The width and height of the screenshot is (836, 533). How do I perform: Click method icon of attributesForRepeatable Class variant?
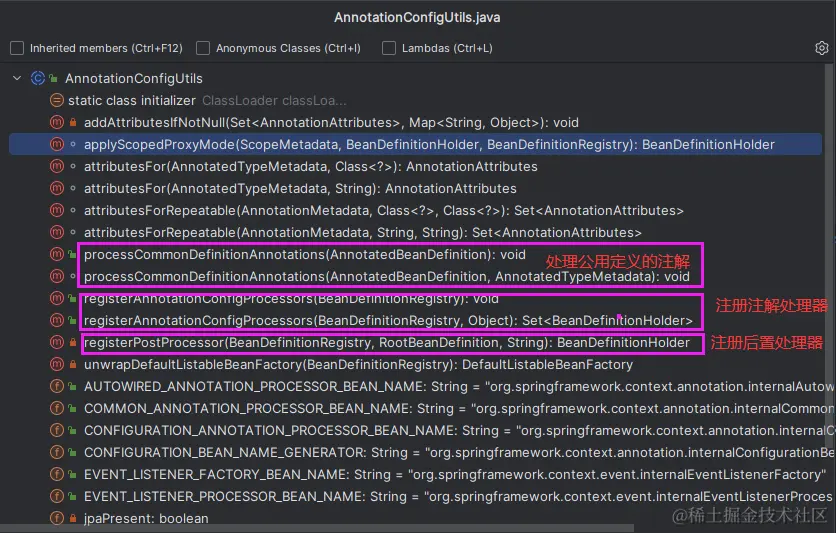(57, 210)
